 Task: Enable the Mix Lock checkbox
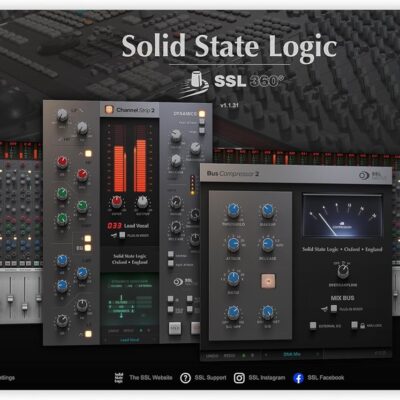tap(354, 325)
